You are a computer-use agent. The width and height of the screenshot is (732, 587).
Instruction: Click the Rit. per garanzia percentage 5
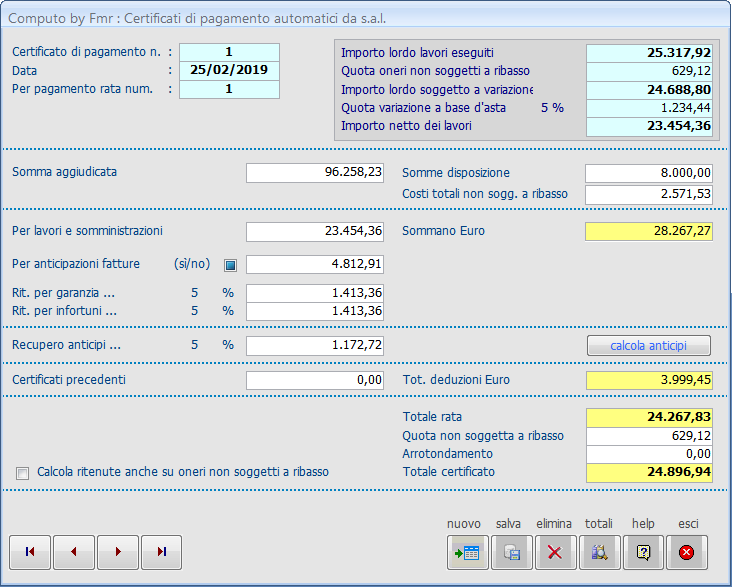tap(194, 293)
